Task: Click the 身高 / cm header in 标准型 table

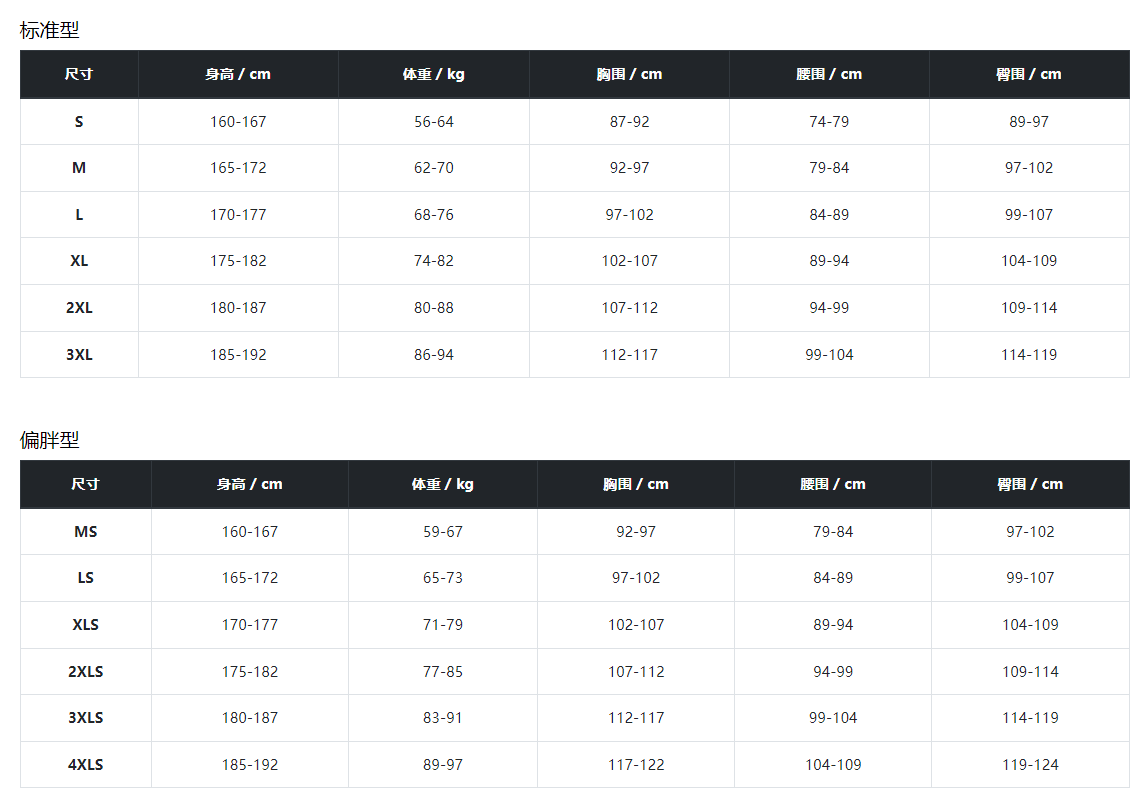Action: (x=238, y=74)
